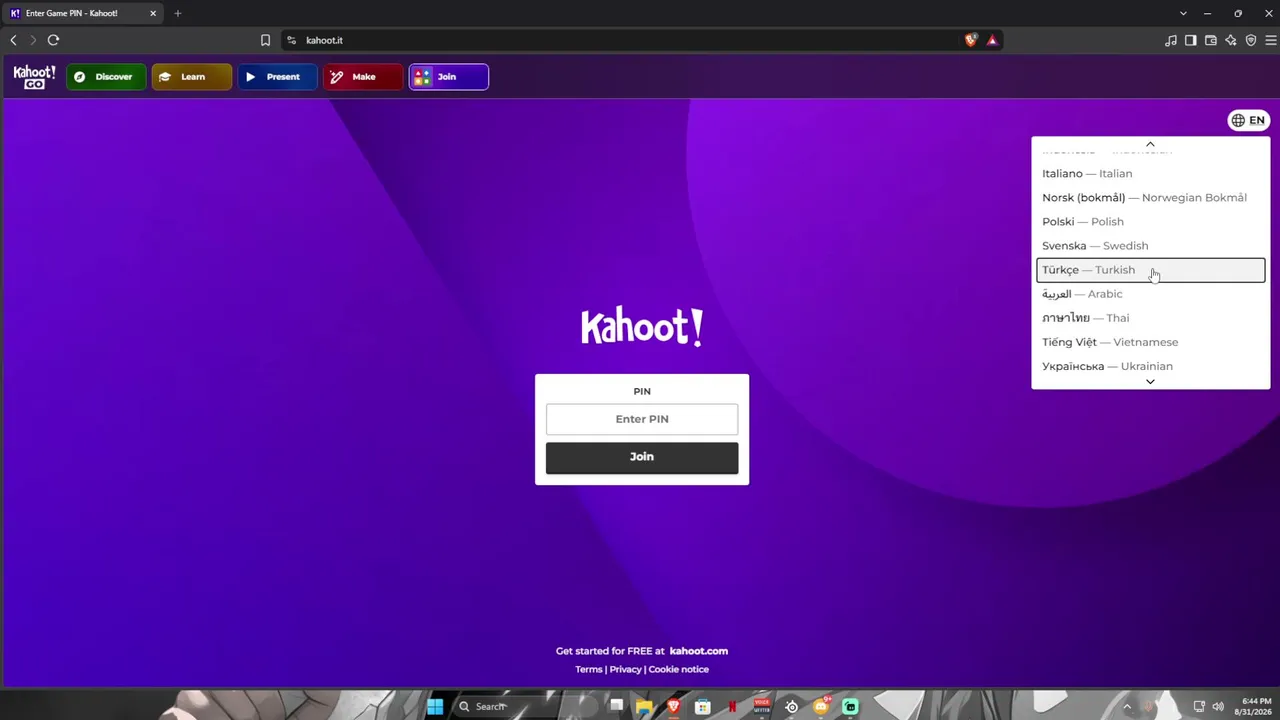Viewport: 1280px width, 720px height.
Task: Open a new browser tab
Action: [x=178, y=13]
